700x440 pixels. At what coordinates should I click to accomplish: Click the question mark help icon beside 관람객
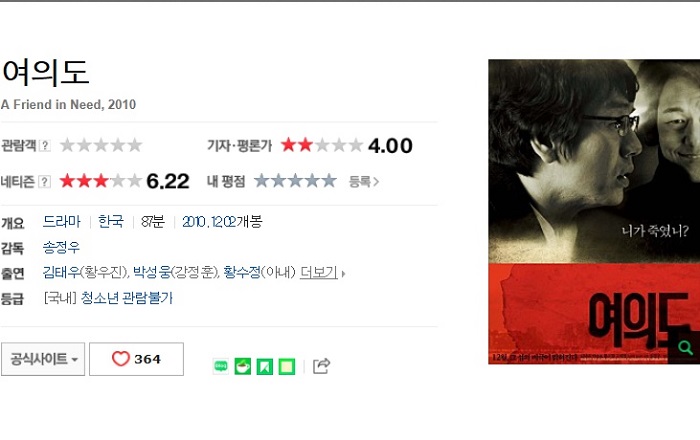[x=45, y=145]
